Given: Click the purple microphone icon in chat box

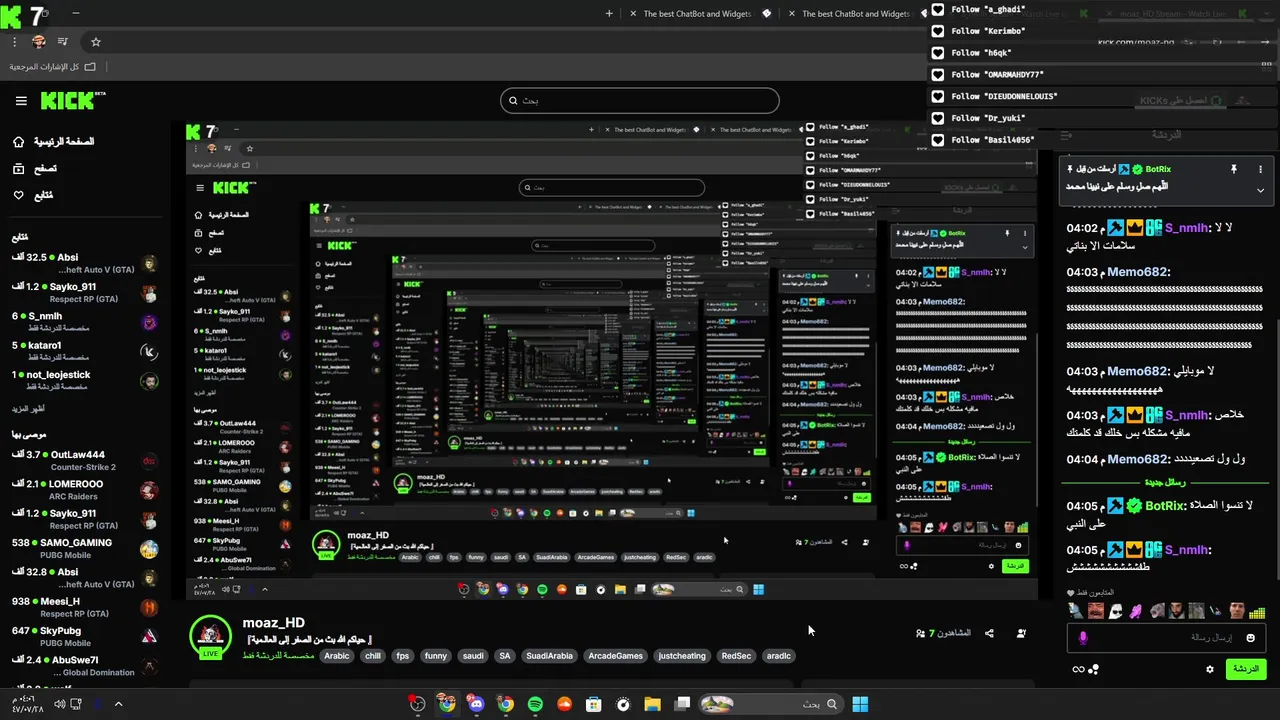Looking at the screenshot, I should coord(1082,638).
